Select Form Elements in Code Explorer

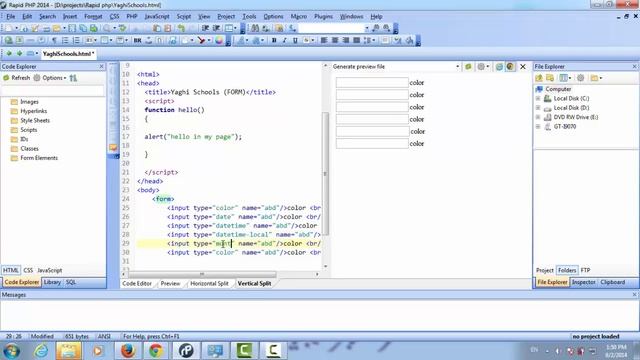pyautogui.click(x=39, y=158)
